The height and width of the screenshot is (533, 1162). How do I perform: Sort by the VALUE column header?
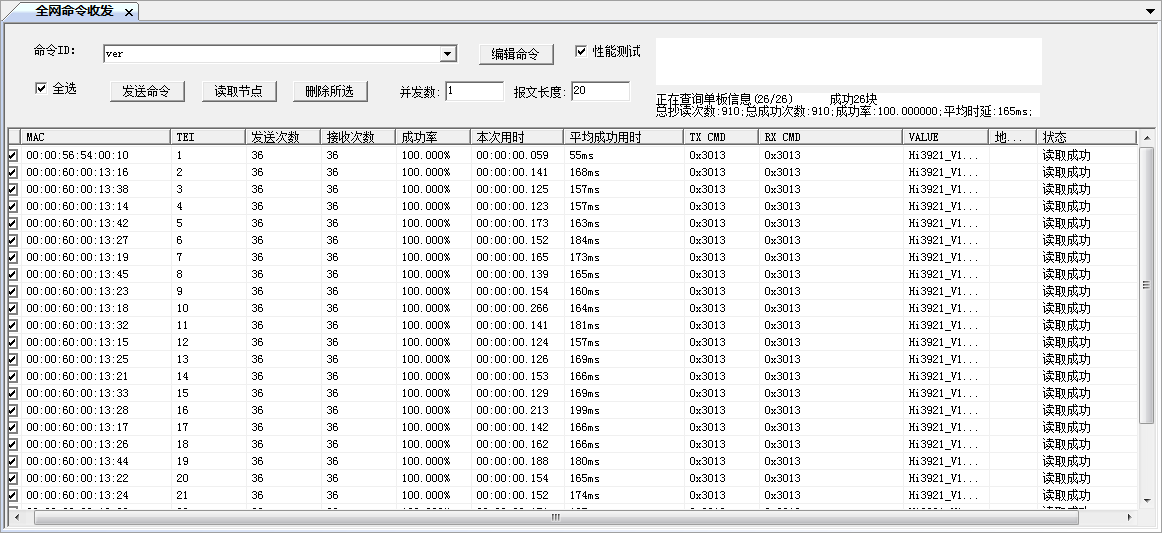pyautogui.click(x=946, y=137)
